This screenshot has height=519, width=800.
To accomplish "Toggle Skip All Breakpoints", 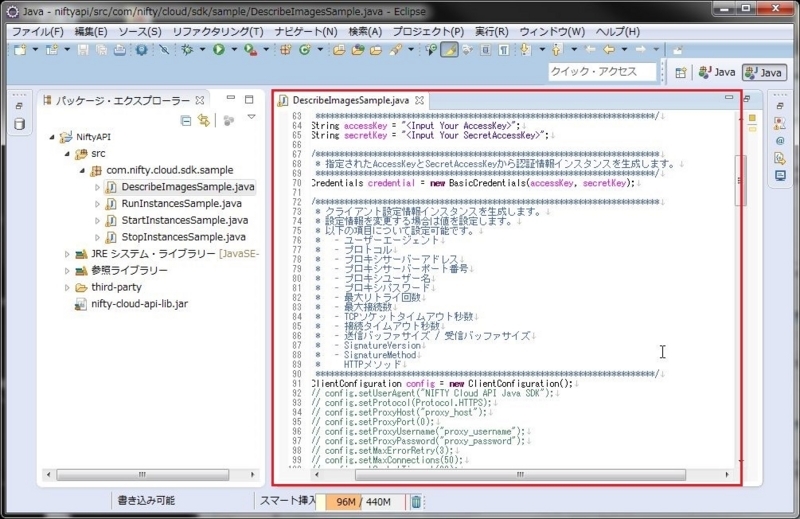I will (x=164, y=50).
